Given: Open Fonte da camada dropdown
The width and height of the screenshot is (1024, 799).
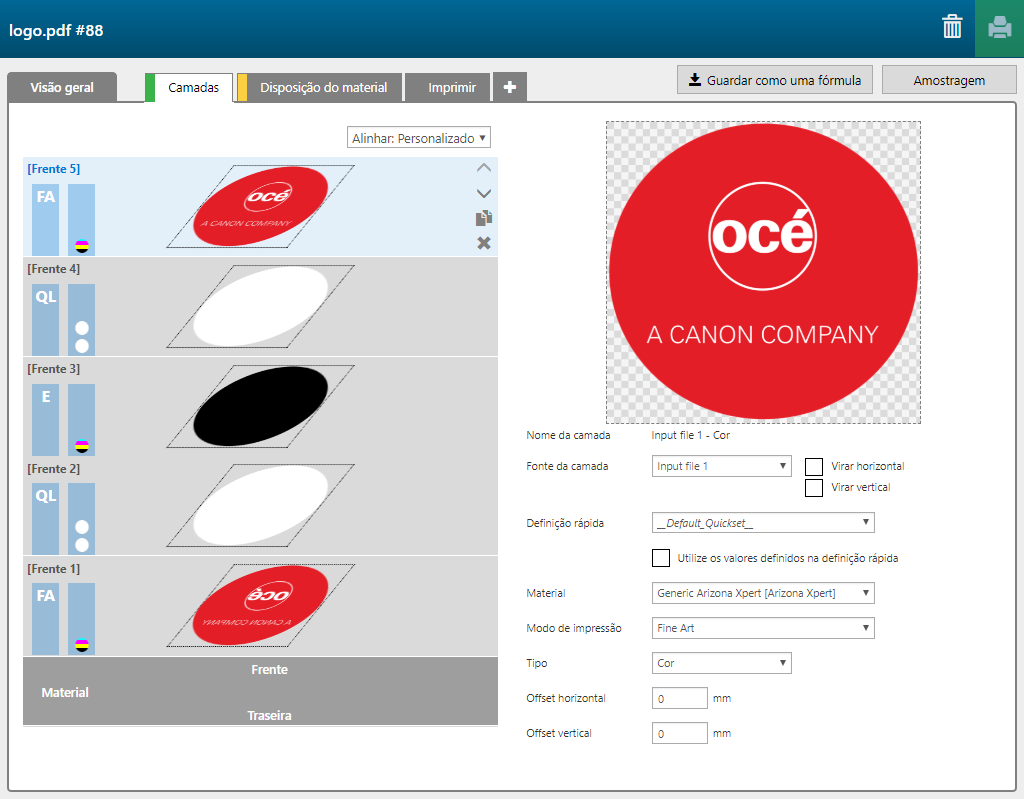Looking at the screenshot, I should pyautogui.click(x=722, y=466).
